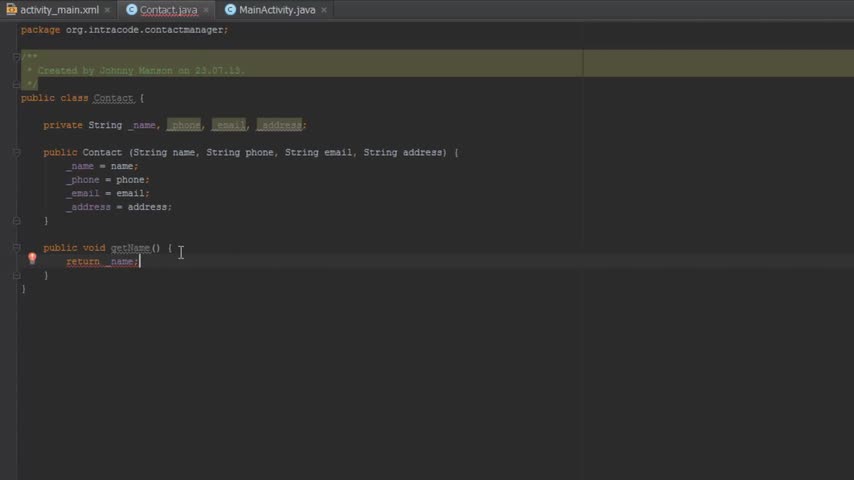Collapse the Contact constructor fold marker

click(16, 153)
